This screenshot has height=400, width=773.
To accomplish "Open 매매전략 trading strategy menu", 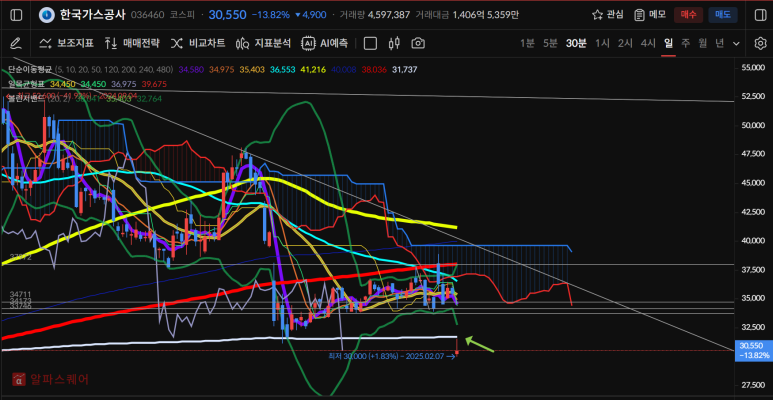I will 132,43.
